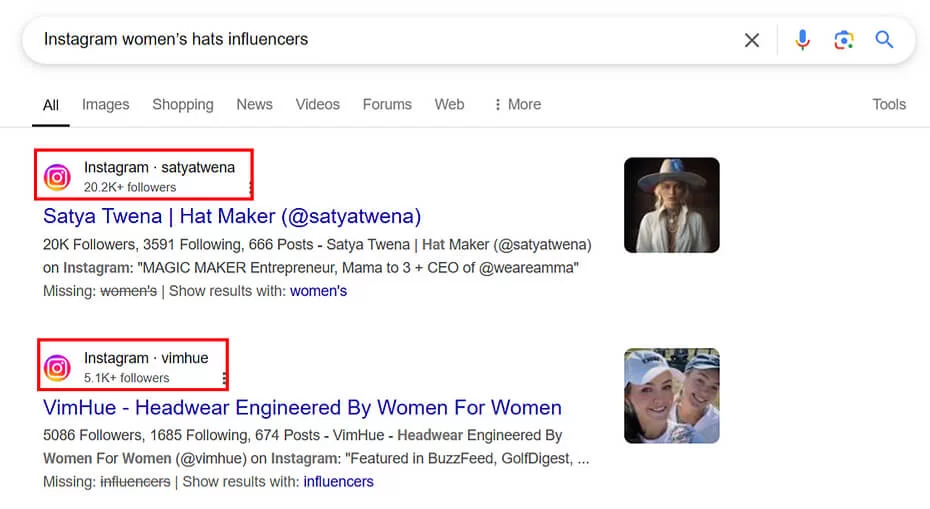Click the struck-through influencers missing term

(135, 482)
